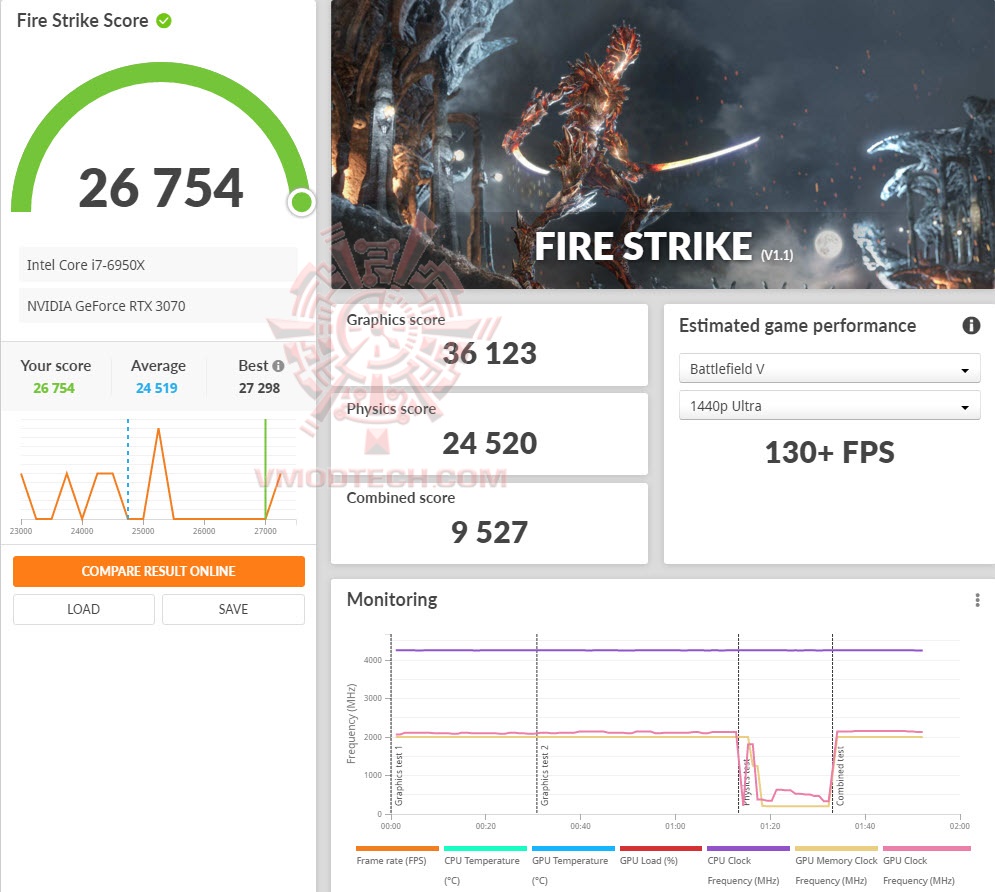The image size is (995, 892).
Task: Toggle GPU Clock Frequency pink legend swatch
Action: click(x=926, y=848)
